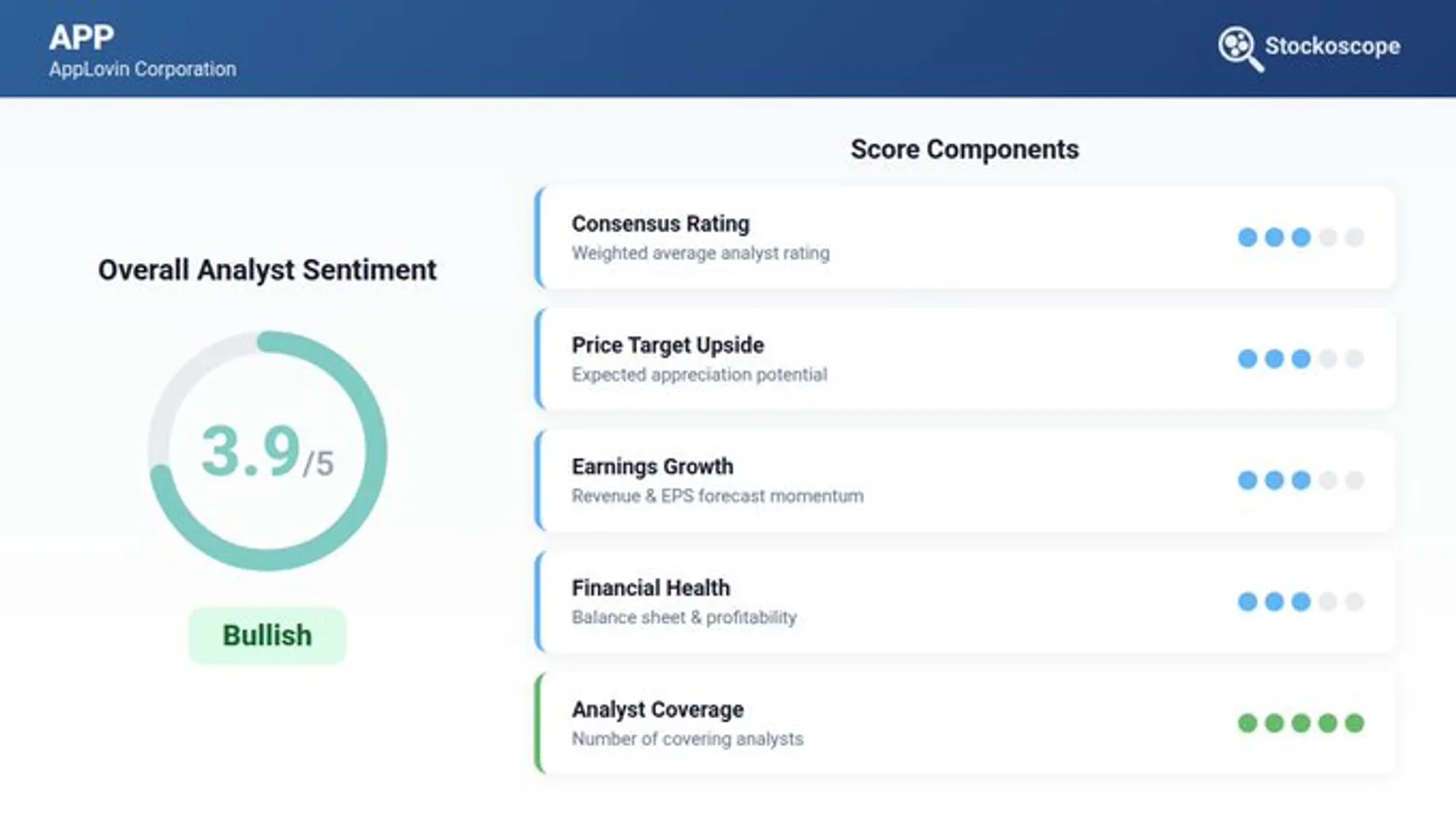Click the Overall Analyst Sentiment title

pyautogui.click(x=267, y=270)
